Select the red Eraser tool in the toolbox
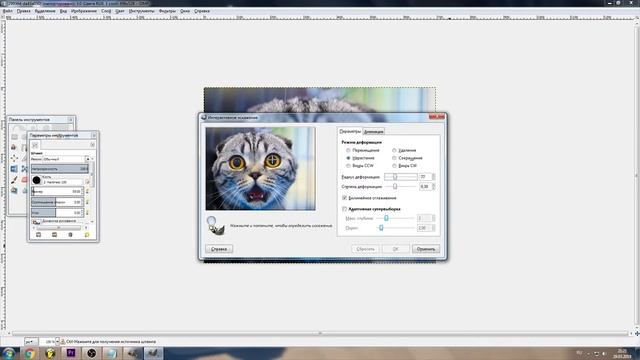This screenshot has height=360, width=640. (x=24, y=180)
